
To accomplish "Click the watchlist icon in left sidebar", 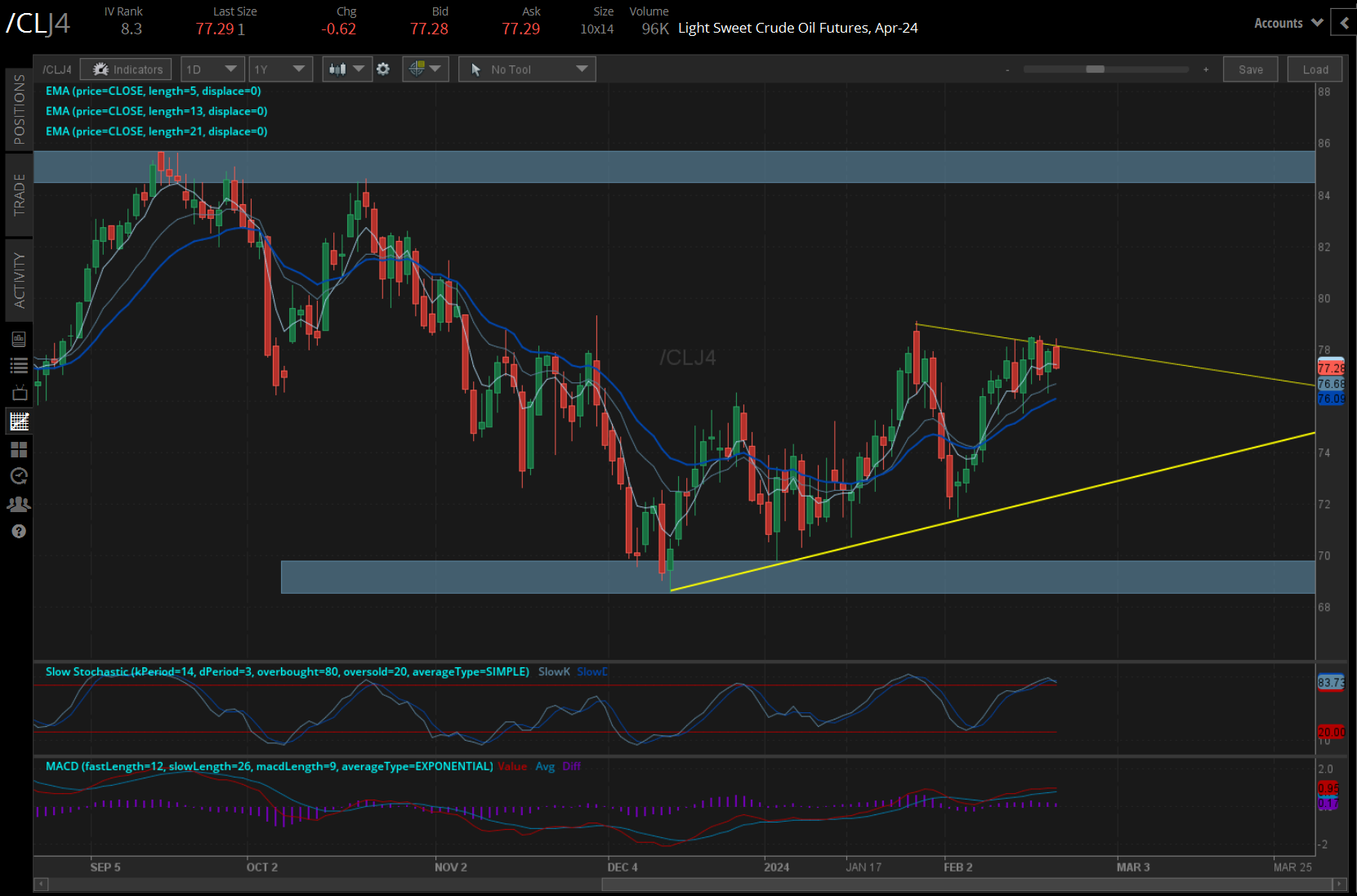I will pyautogui.click(x=19, y=365).
